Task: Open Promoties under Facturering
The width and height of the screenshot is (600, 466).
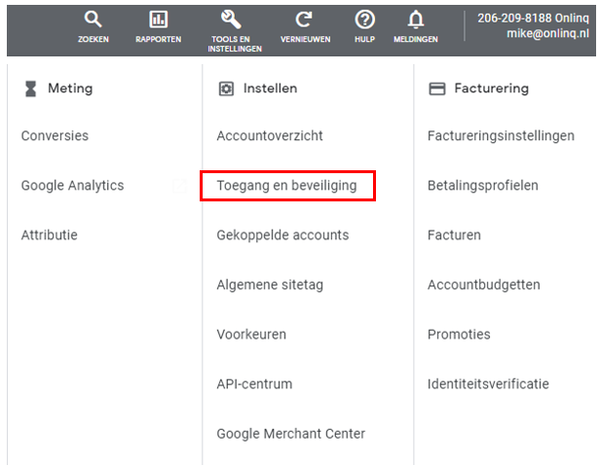Action: click(x=459, y=334)
